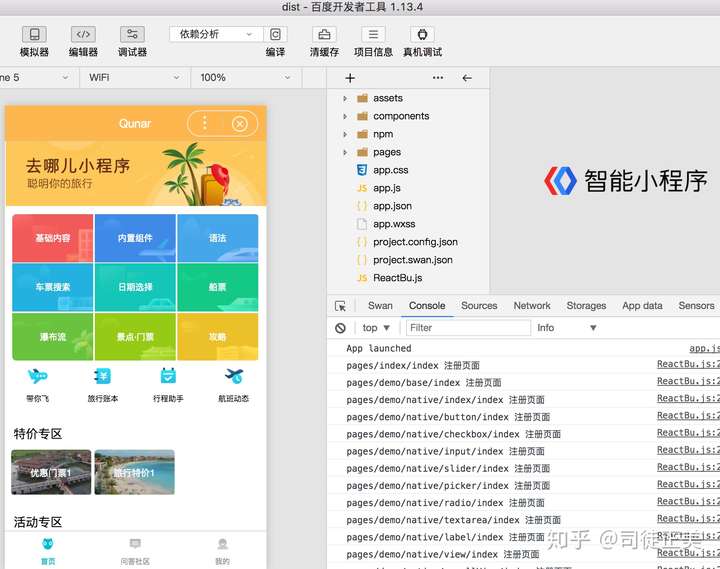Open app.wxss file
The image size is (720, 569).
[394, 224]
